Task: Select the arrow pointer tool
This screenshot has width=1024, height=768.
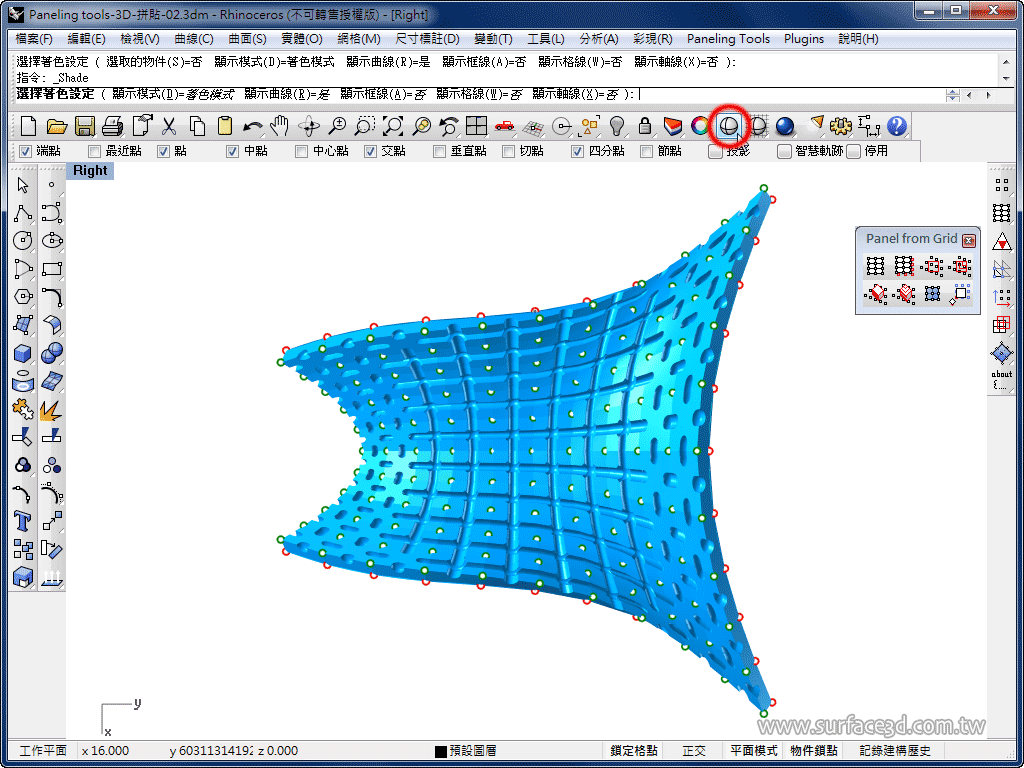Action: (23, 185)
